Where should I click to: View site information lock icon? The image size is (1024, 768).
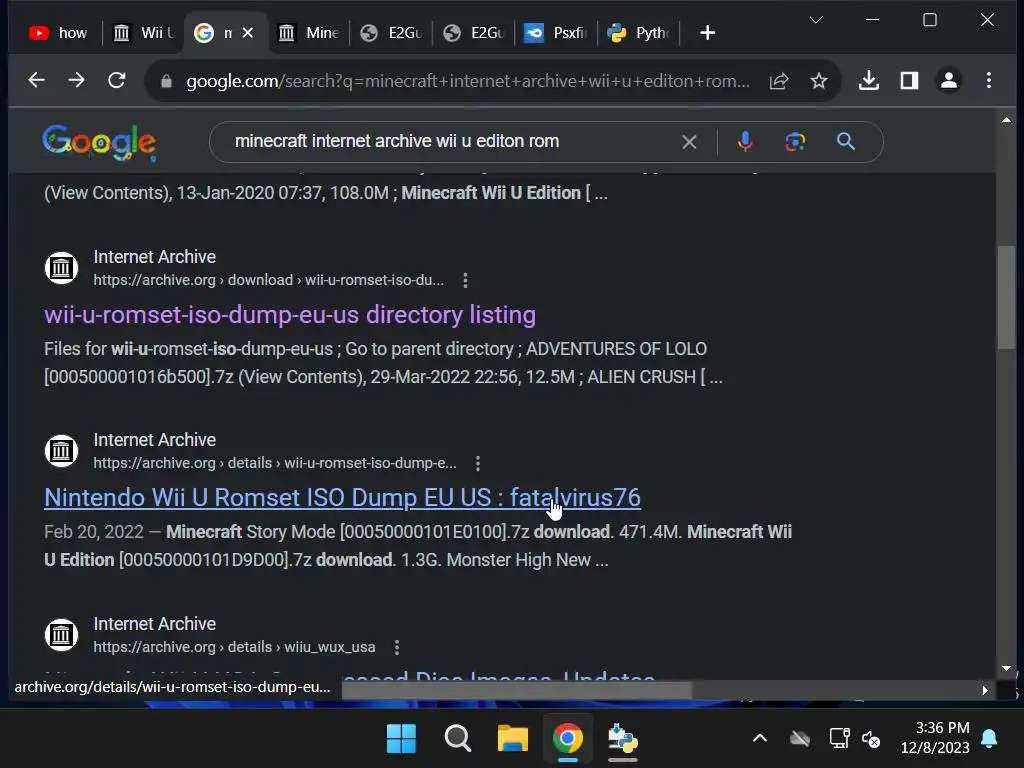click(x=166, y=81)
